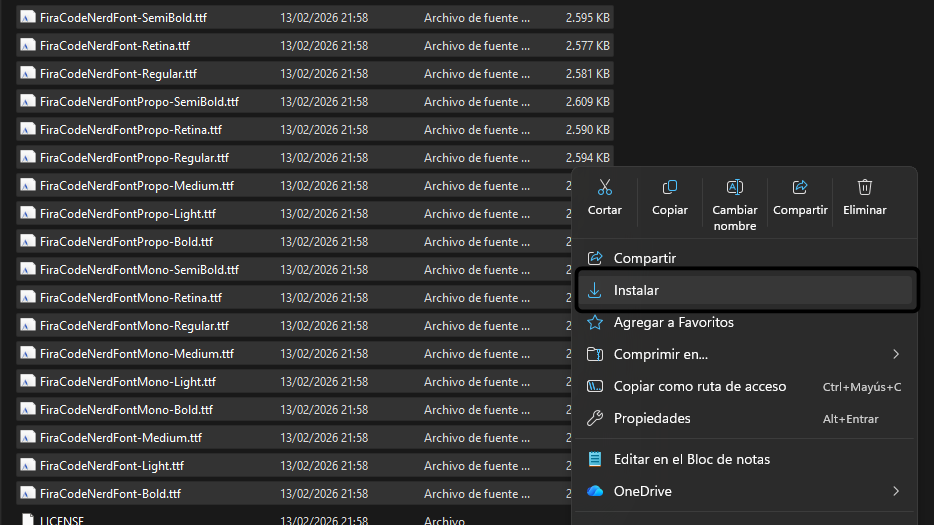The height and width of the screenshot is (525, 934).
Task: Click the Compartir icon in top row
Action: click(800, 187)
